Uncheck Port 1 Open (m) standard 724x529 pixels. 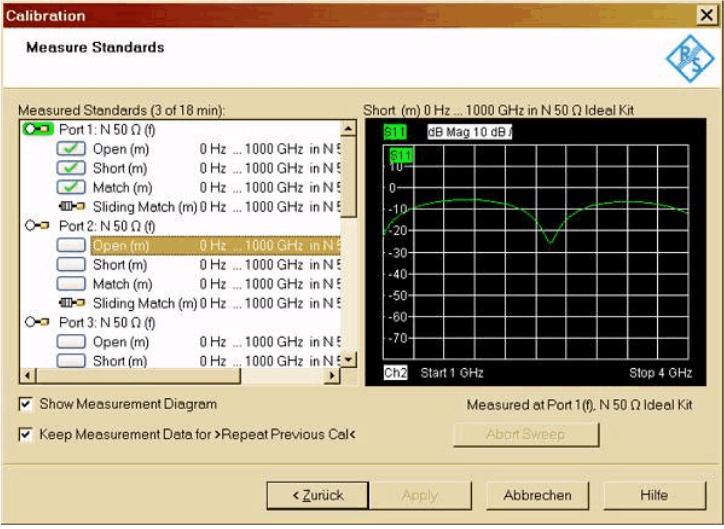71,150
